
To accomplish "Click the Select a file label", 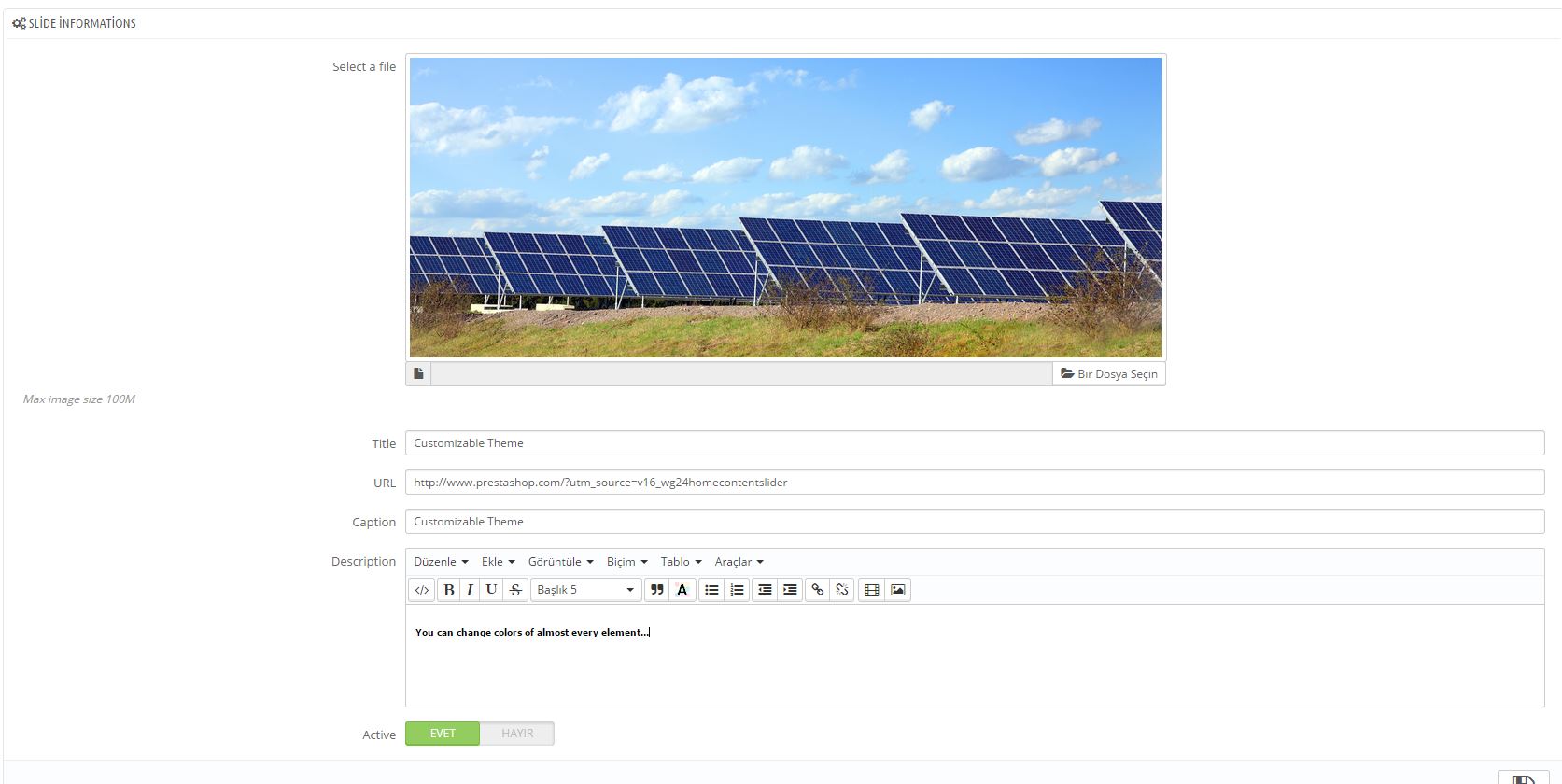I will click(x=364, y=66).
